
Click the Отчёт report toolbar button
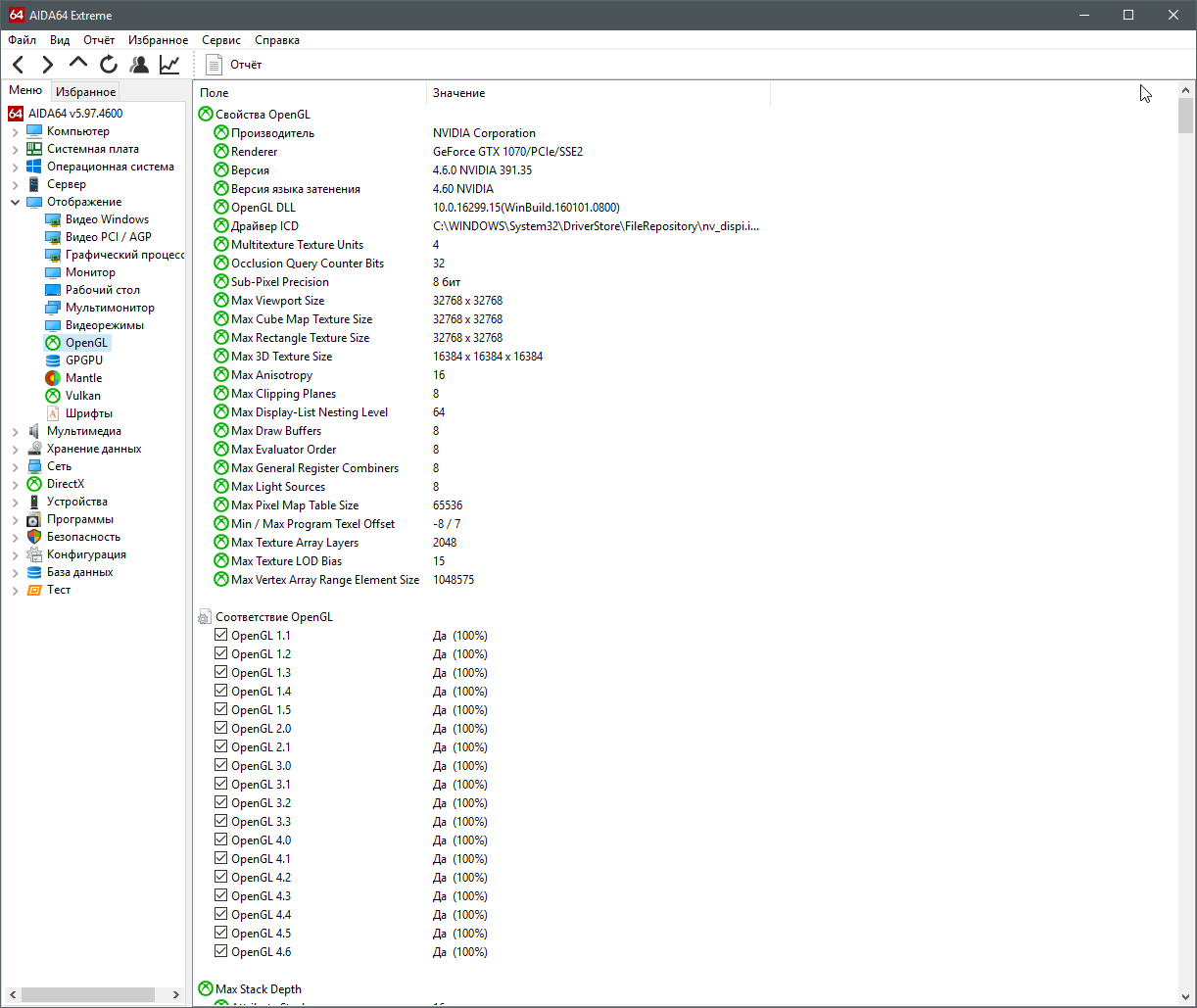click(x=234, y=65)
